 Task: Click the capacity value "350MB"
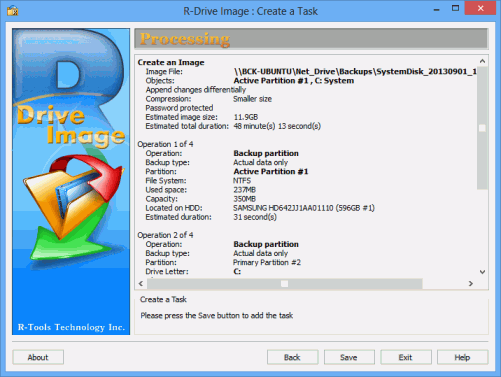244,199
